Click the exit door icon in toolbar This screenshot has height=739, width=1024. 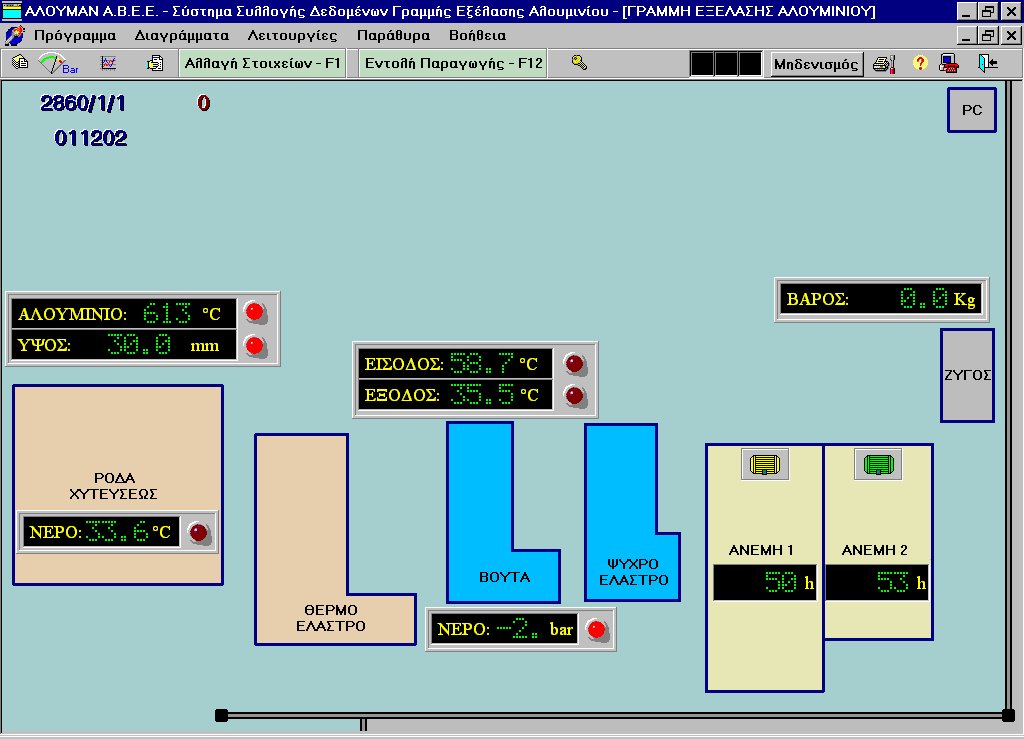tap(987, 64)
